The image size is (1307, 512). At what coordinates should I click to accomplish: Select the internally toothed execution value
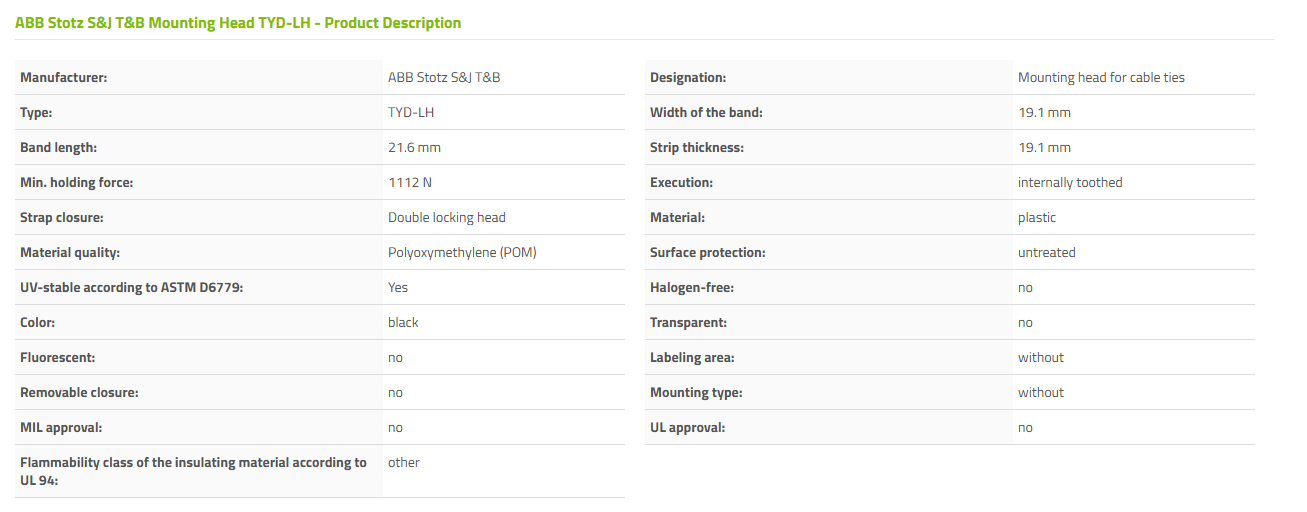(1070, 182)
